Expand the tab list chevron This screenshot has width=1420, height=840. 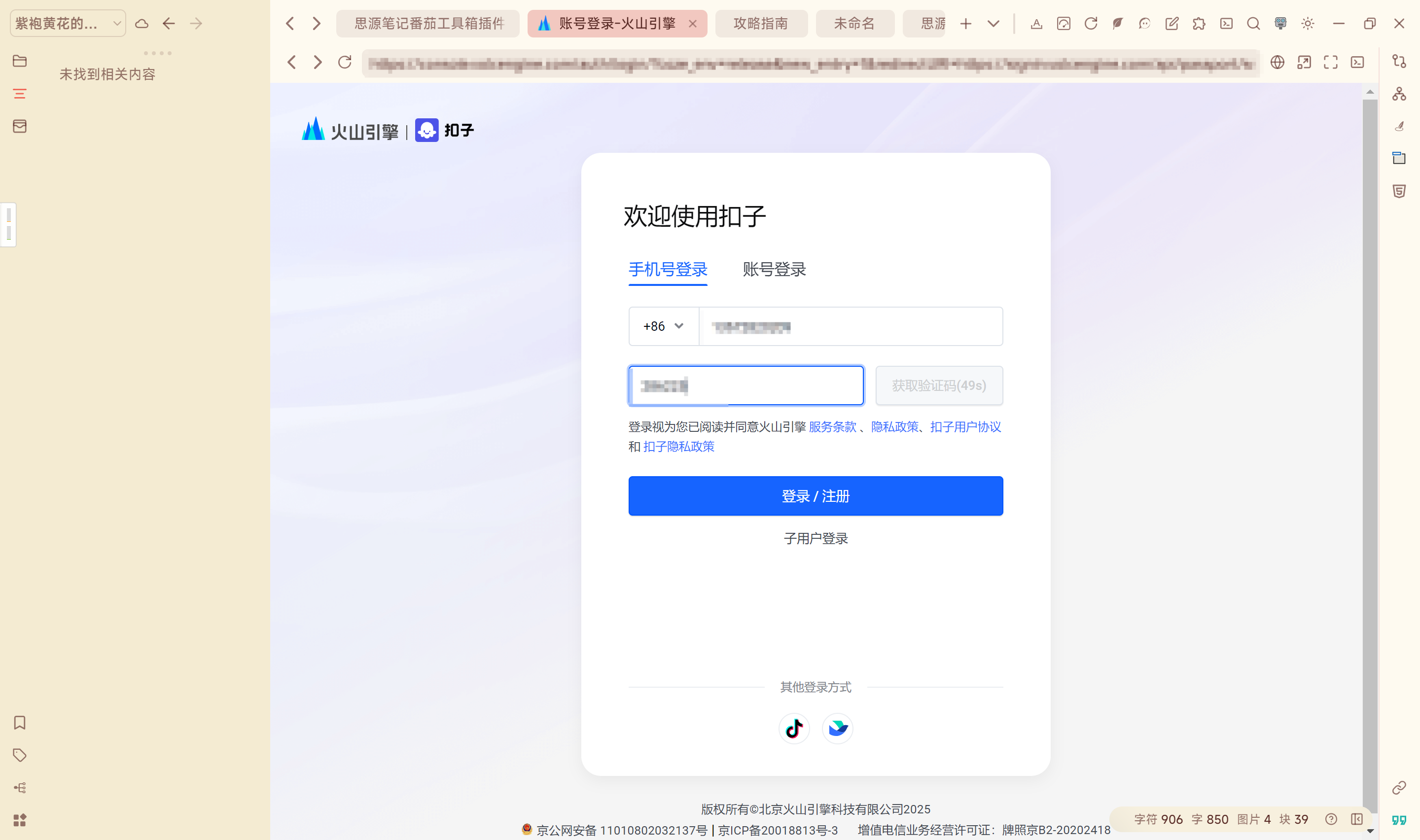click(x=994, y=24)
